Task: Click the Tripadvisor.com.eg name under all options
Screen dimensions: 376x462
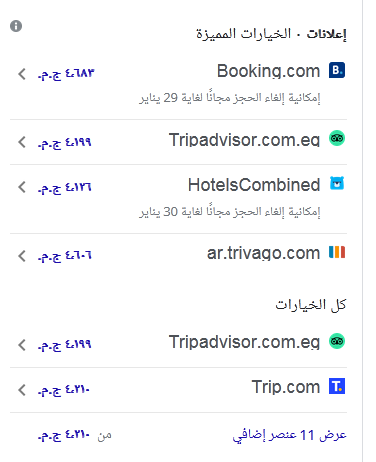Action: click(244, 342)
